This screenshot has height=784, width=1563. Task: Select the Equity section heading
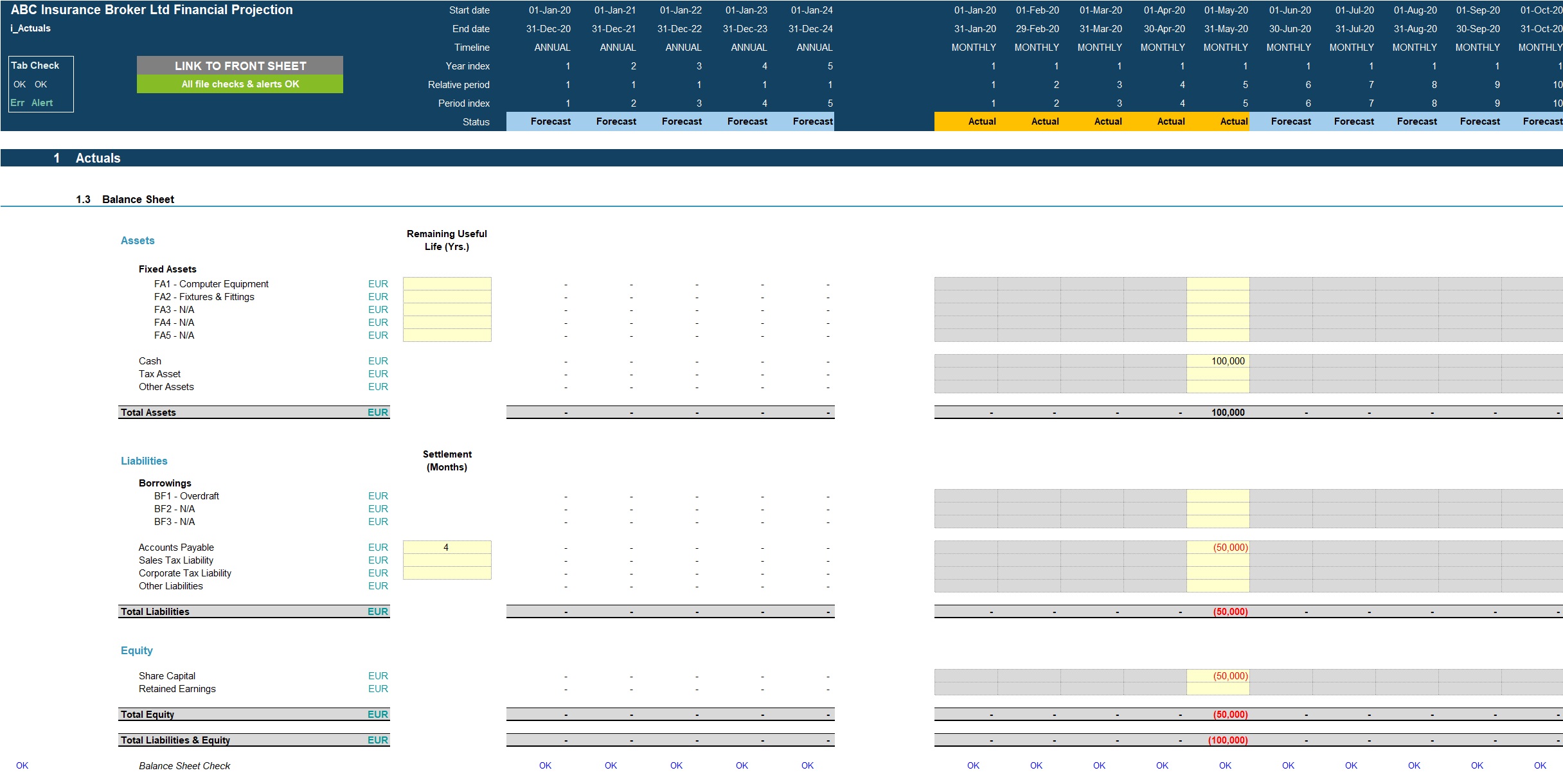[137, 650]
